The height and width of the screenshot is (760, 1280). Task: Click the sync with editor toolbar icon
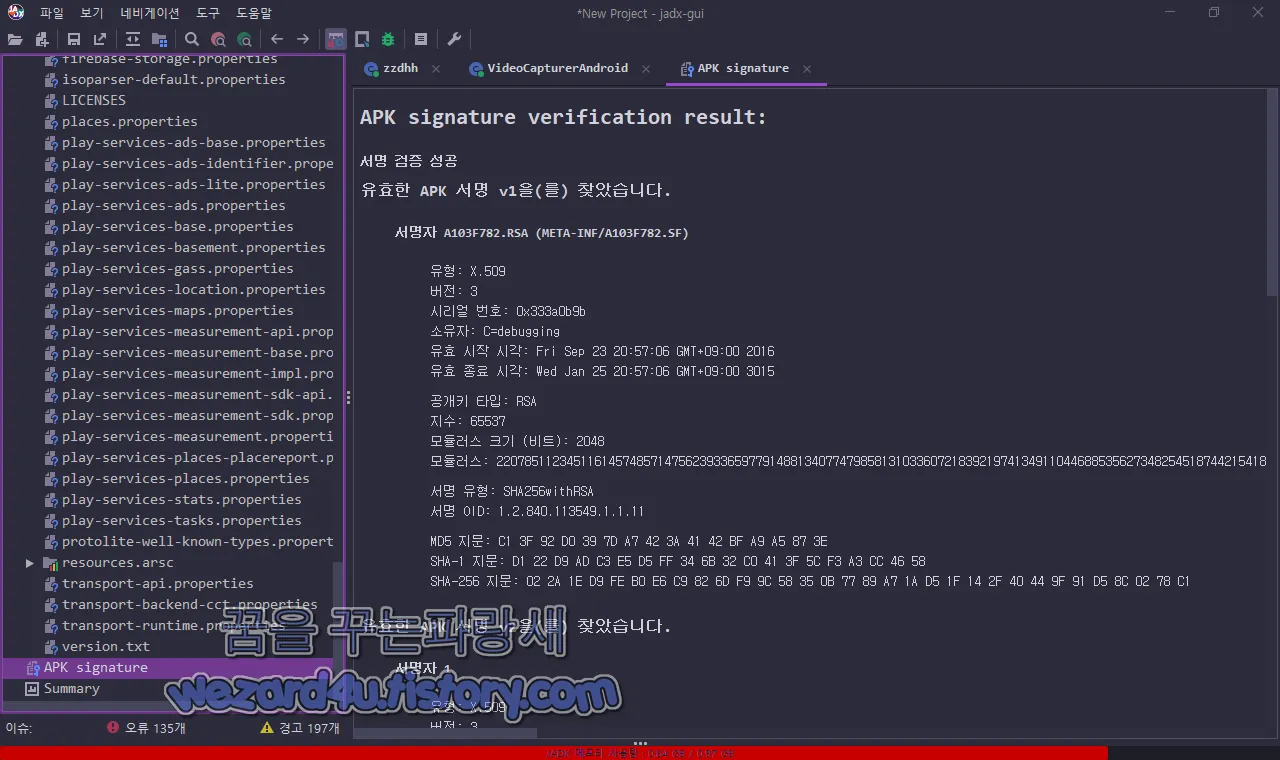(x=133, y=39)
